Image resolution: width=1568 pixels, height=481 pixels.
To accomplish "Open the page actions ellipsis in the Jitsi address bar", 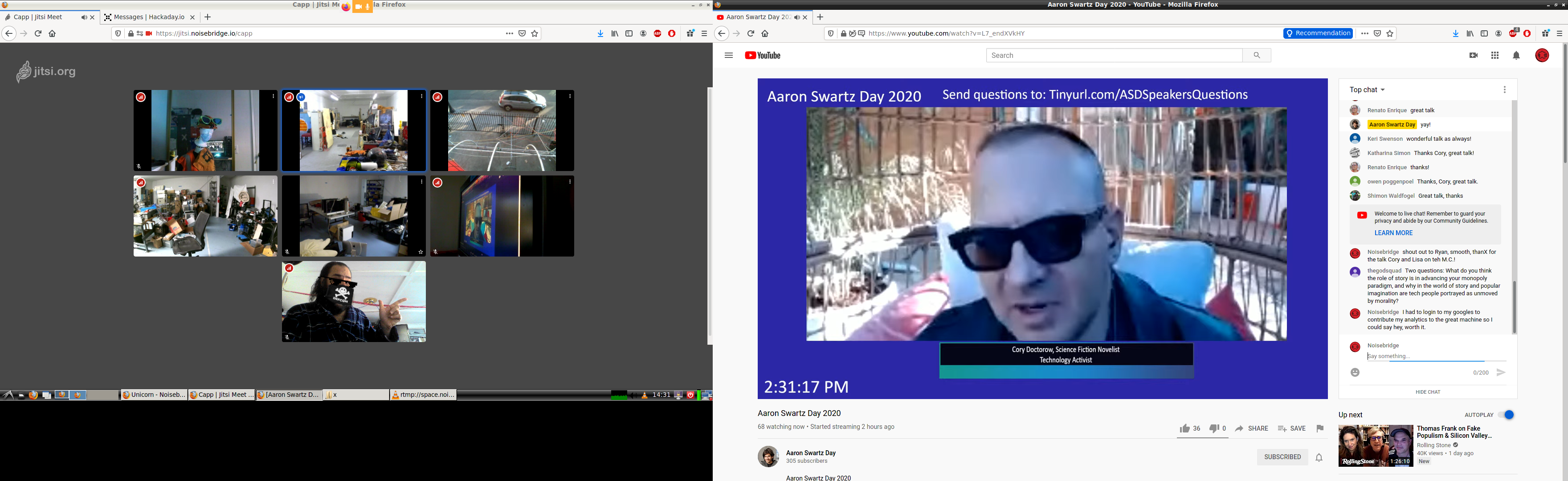I will pyautogui.click(x=510, y=33).
